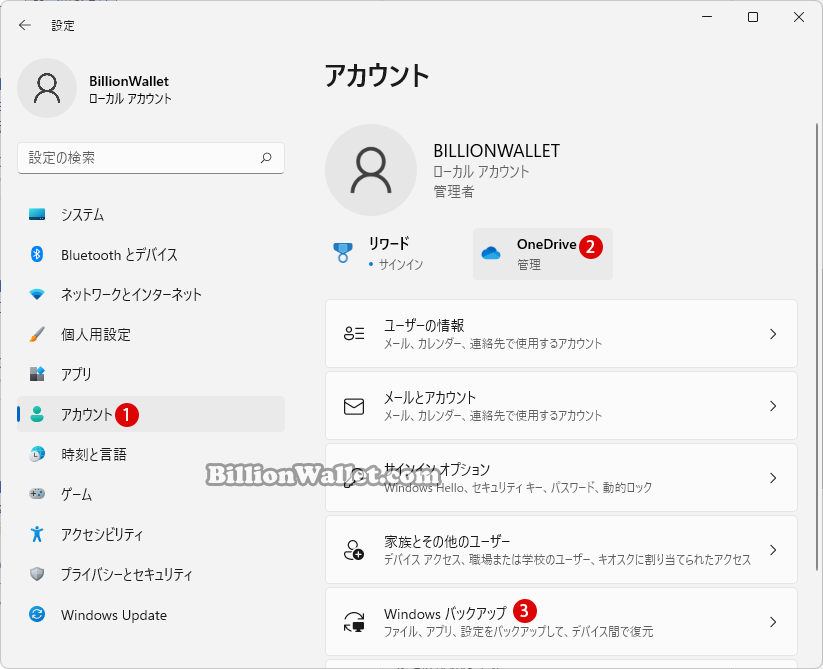Click the BillionWallet profile name

tap(129, 81)
